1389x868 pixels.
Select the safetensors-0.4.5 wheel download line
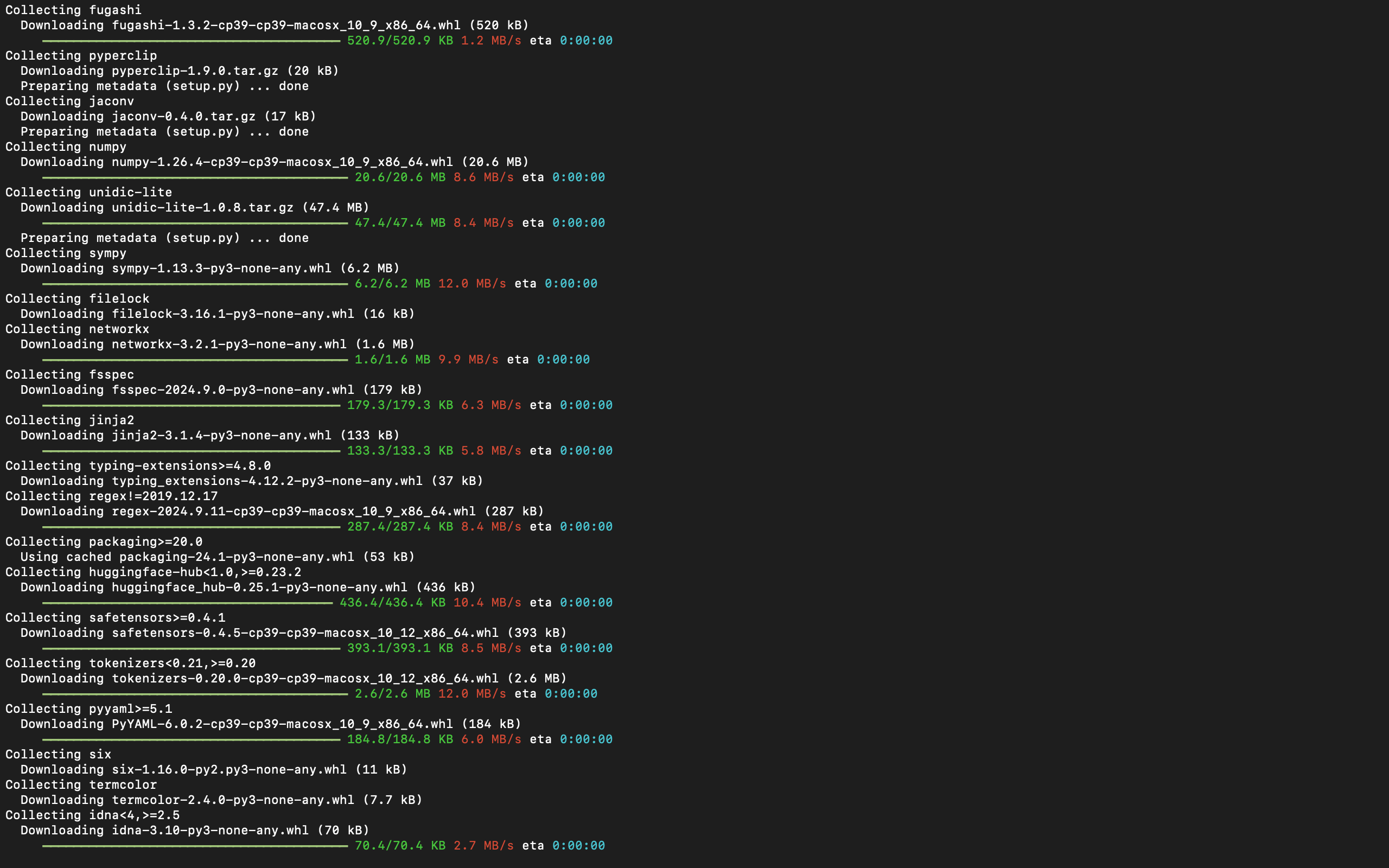[x=294, y=633]
